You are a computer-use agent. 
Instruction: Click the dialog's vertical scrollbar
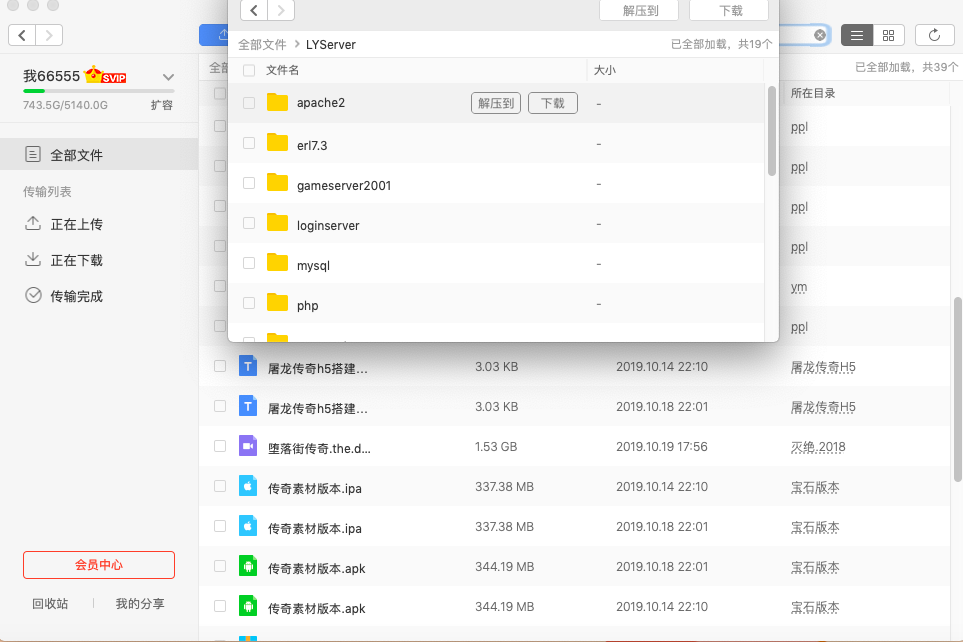771,130
